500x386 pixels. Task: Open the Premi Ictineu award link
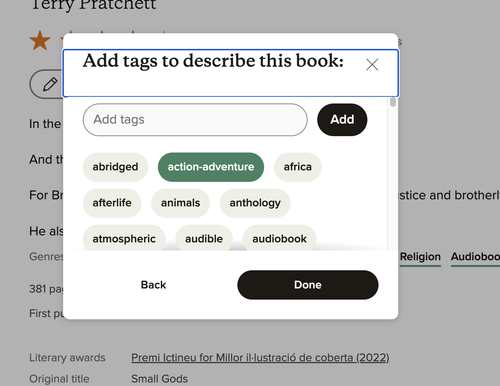[x=260, y=358]
